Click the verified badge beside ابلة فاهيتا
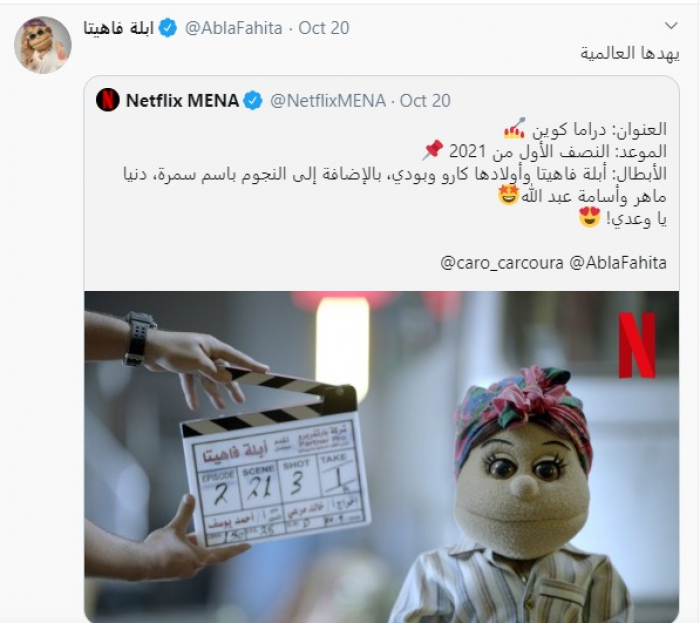 click(x=168, y=28)
